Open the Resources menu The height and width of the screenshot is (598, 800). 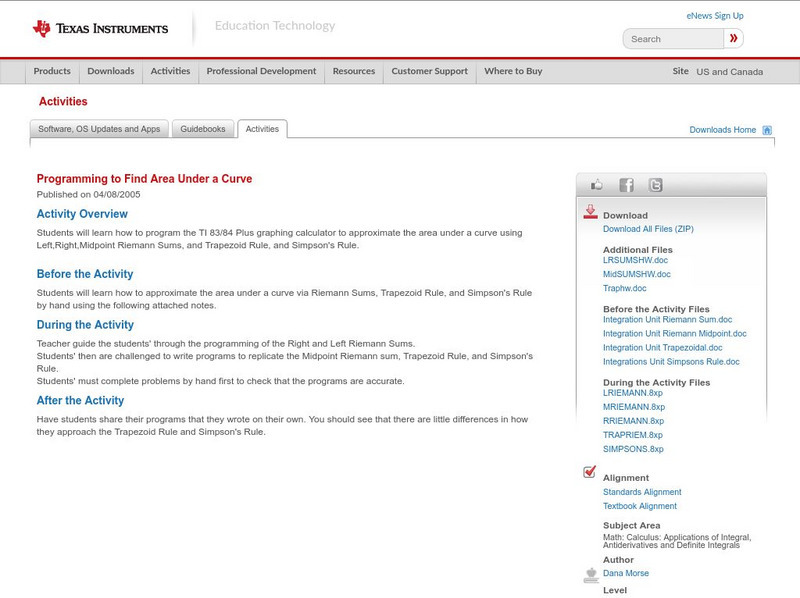click(x=354, y=71)
